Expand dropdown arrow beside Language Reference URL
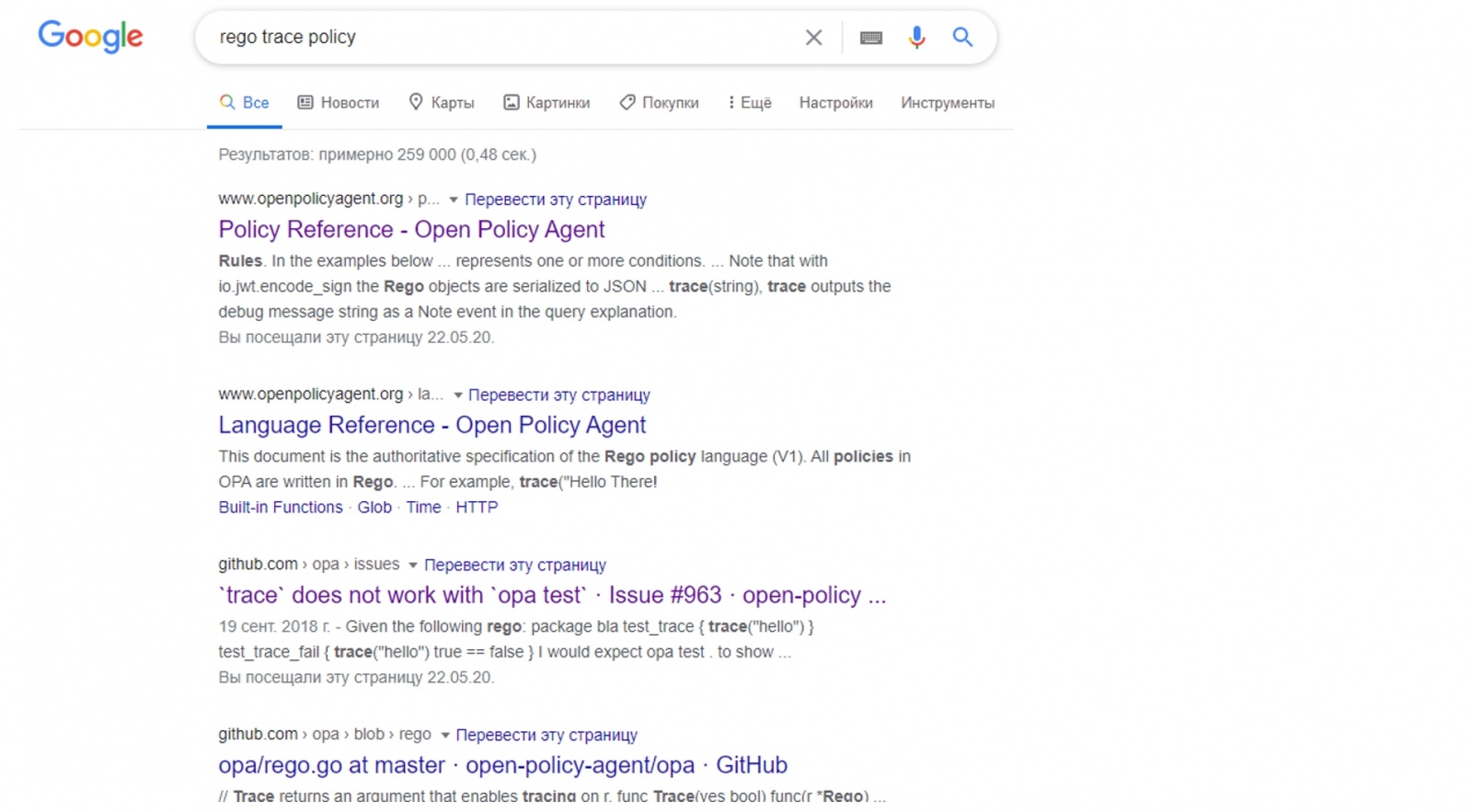 click(457, 395)
